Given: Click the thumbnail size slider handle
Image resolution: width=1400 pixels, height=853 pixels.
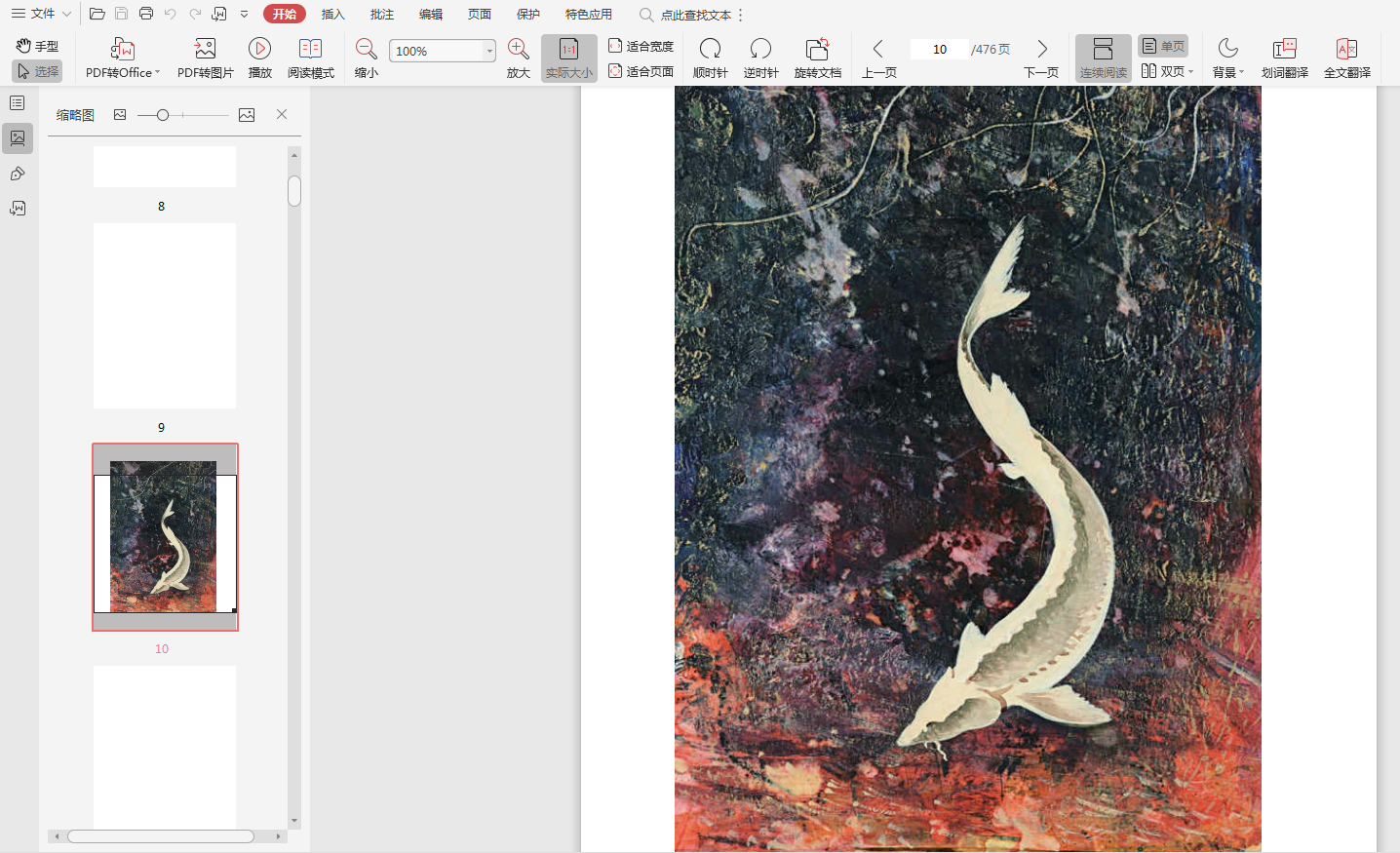Looking at the screenshot, I should 163,115.
